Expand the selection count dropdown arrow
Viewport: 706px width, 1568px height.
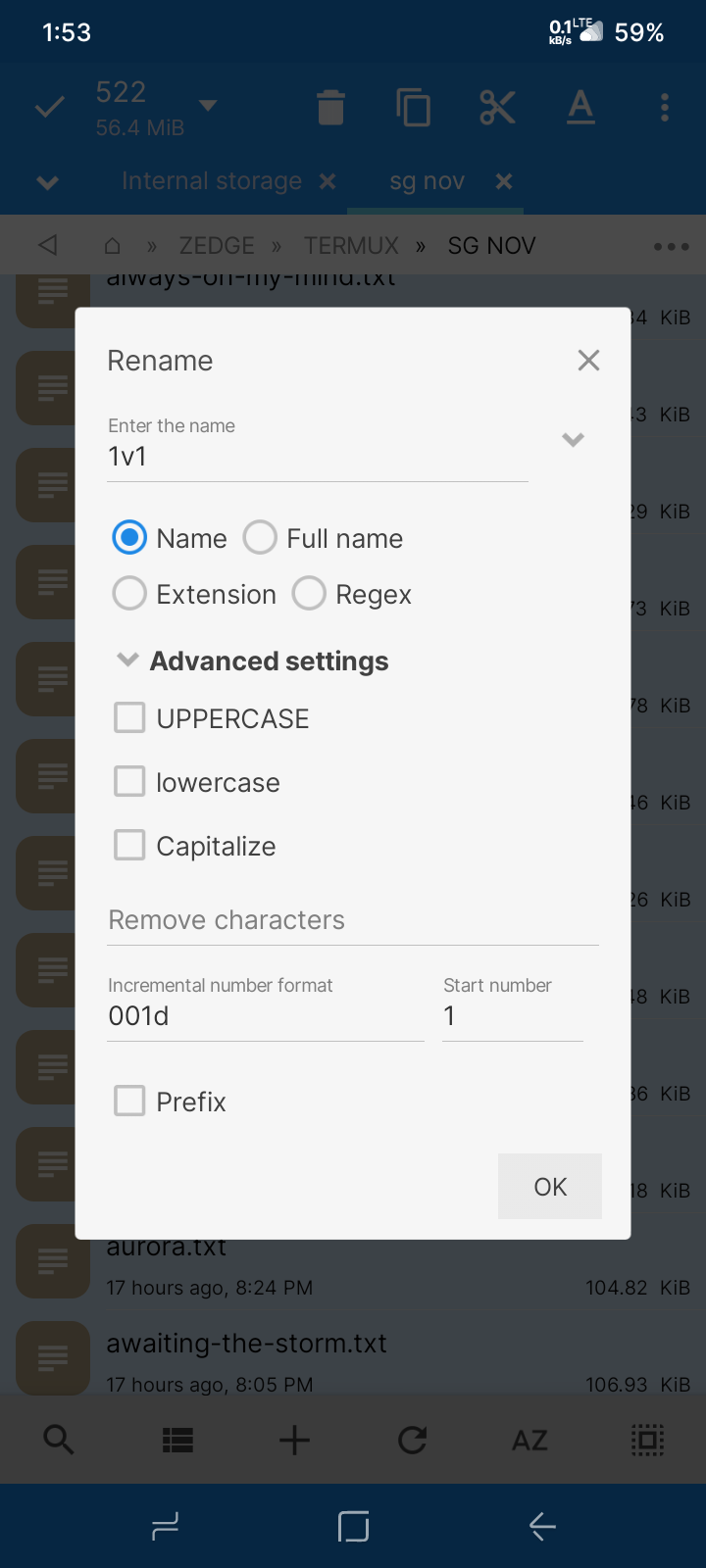click(208, 105)
